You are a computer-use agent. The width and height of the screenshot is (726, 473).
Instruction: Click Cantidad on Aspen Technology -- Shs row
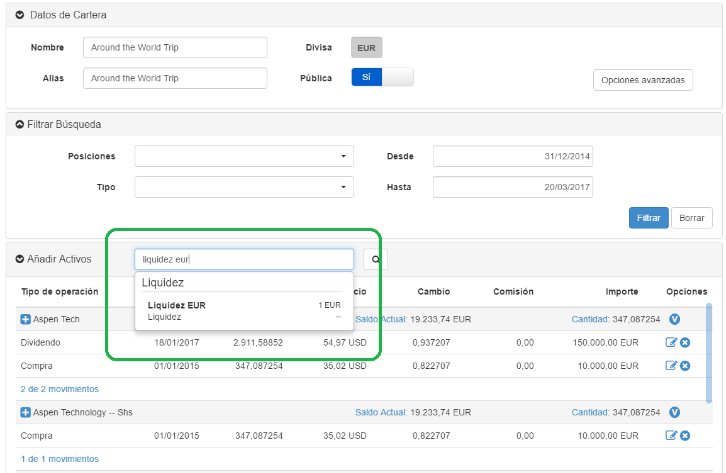tap(590, 412)
